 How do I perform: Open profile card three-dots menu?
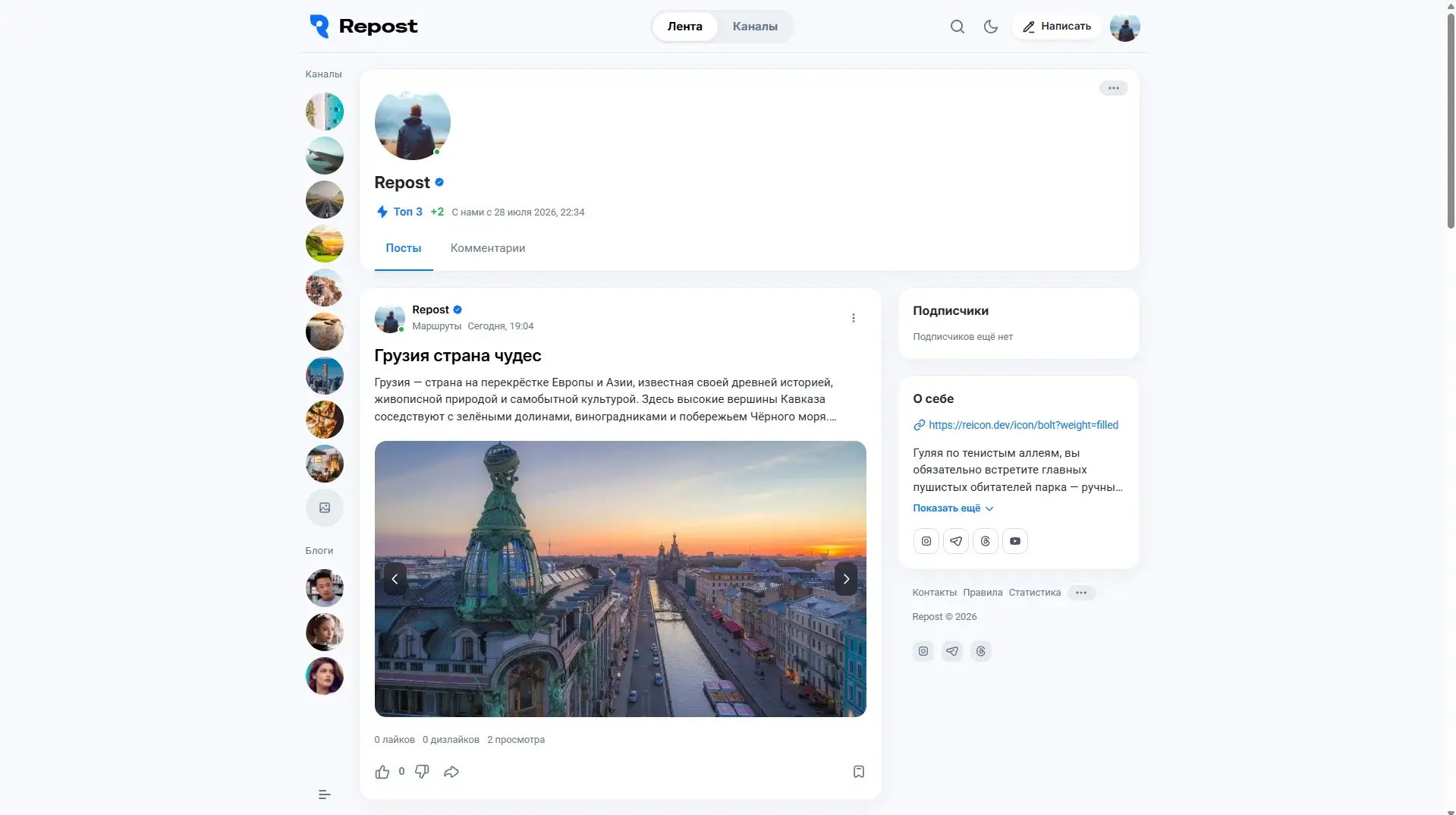1113,88
